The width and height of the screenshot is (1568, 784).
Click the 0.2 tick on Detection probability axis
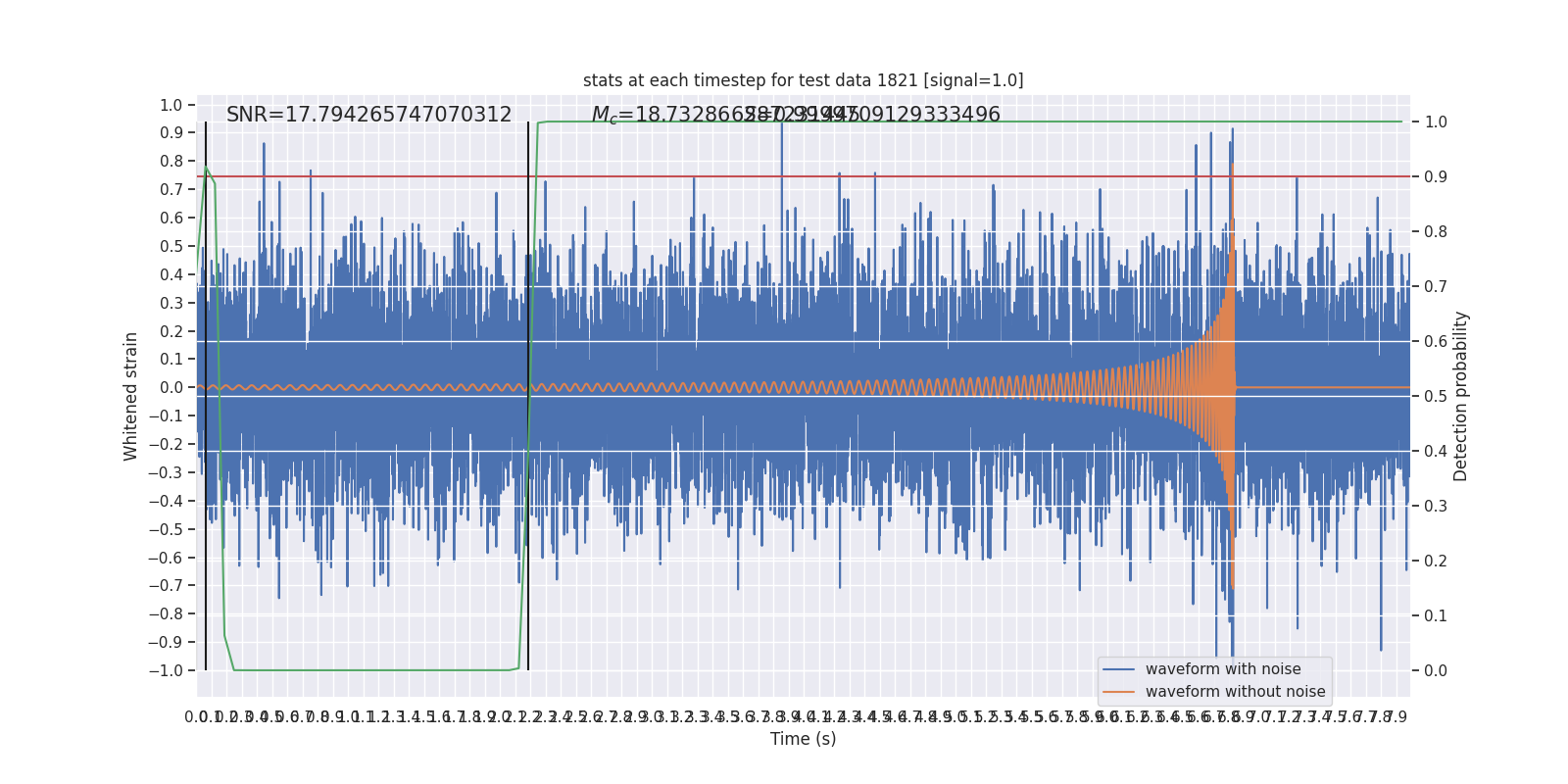point(1436,562)
